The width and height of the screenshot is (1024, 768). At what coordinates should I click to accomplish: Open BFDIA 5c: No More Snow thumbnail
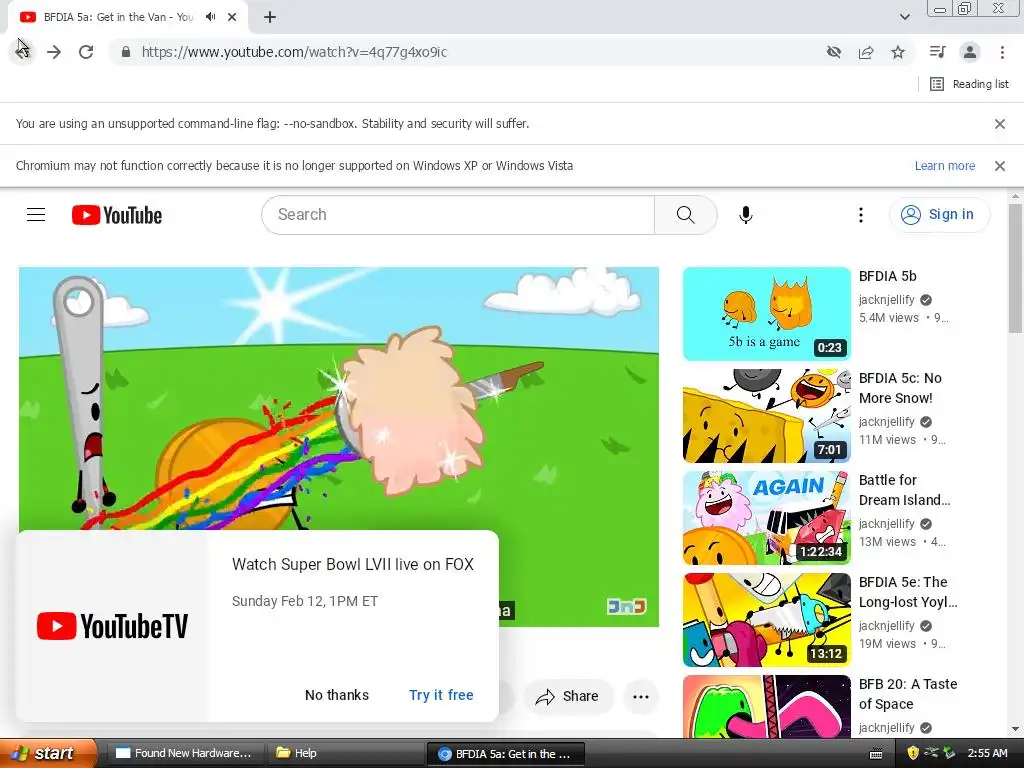coord(767,416)
